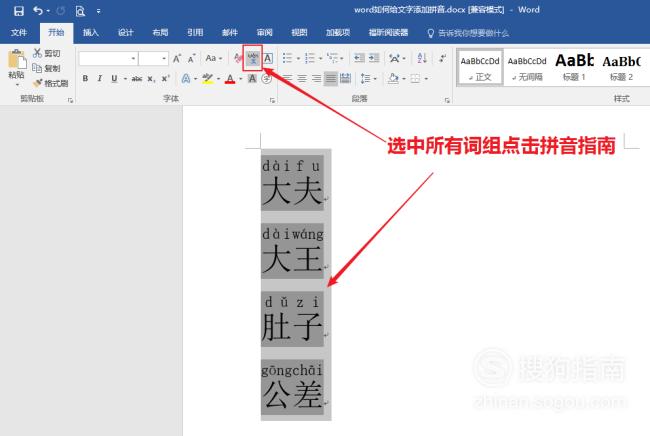The height and width of the screenshot is (436, 650).
Task: Toggle Italic formatting
Action: [x=99, y=79]
